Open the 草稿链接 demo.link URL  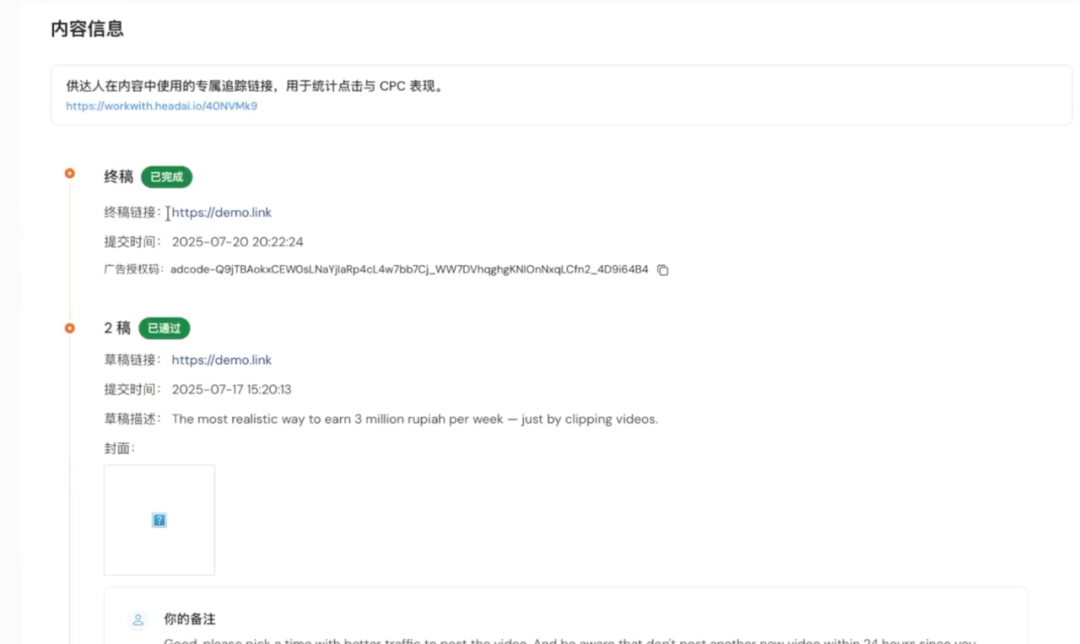(221, 360)
